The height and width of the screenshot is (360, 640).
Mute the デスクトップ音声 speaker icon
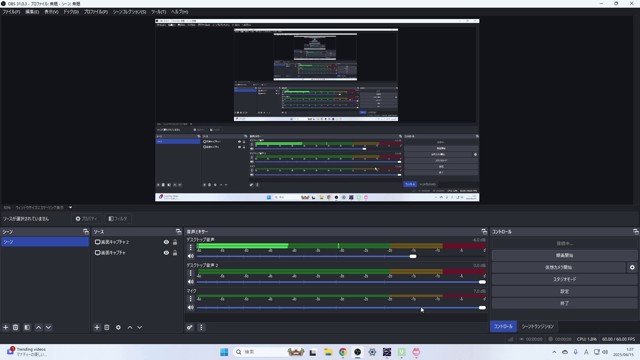tap(191, 256)
